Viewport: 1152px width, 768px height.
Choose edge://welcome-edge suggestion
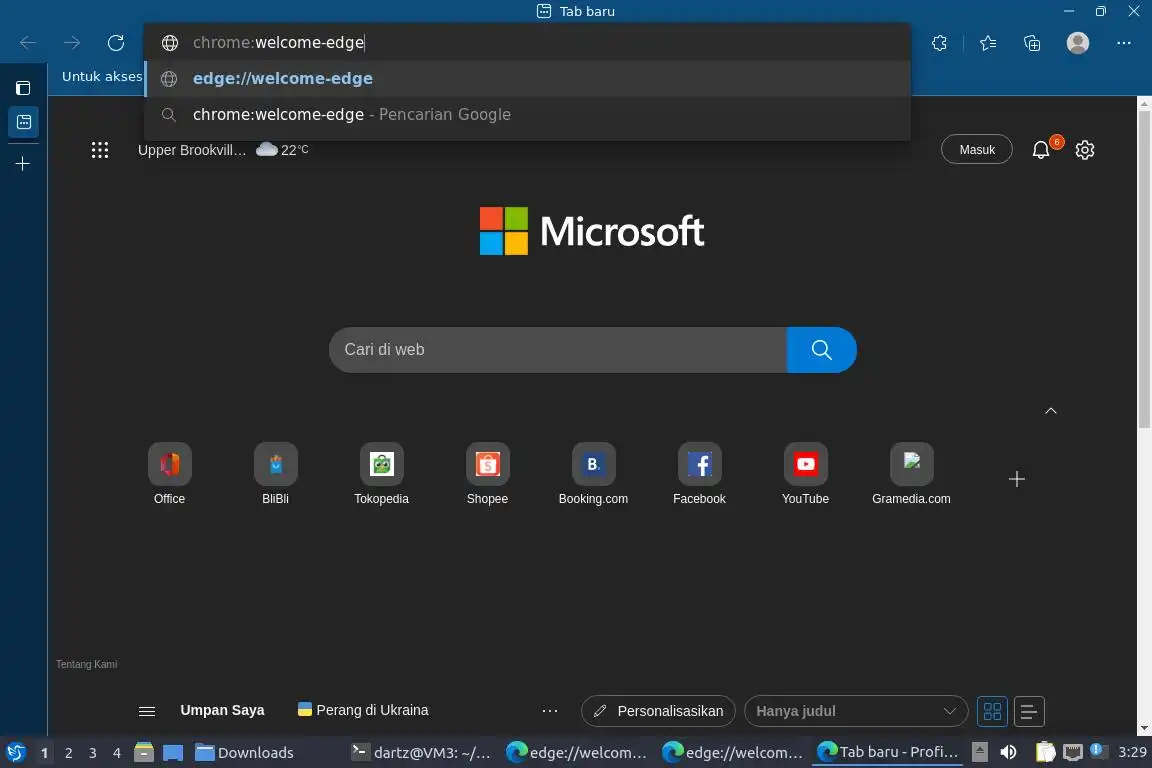(528, 79)
